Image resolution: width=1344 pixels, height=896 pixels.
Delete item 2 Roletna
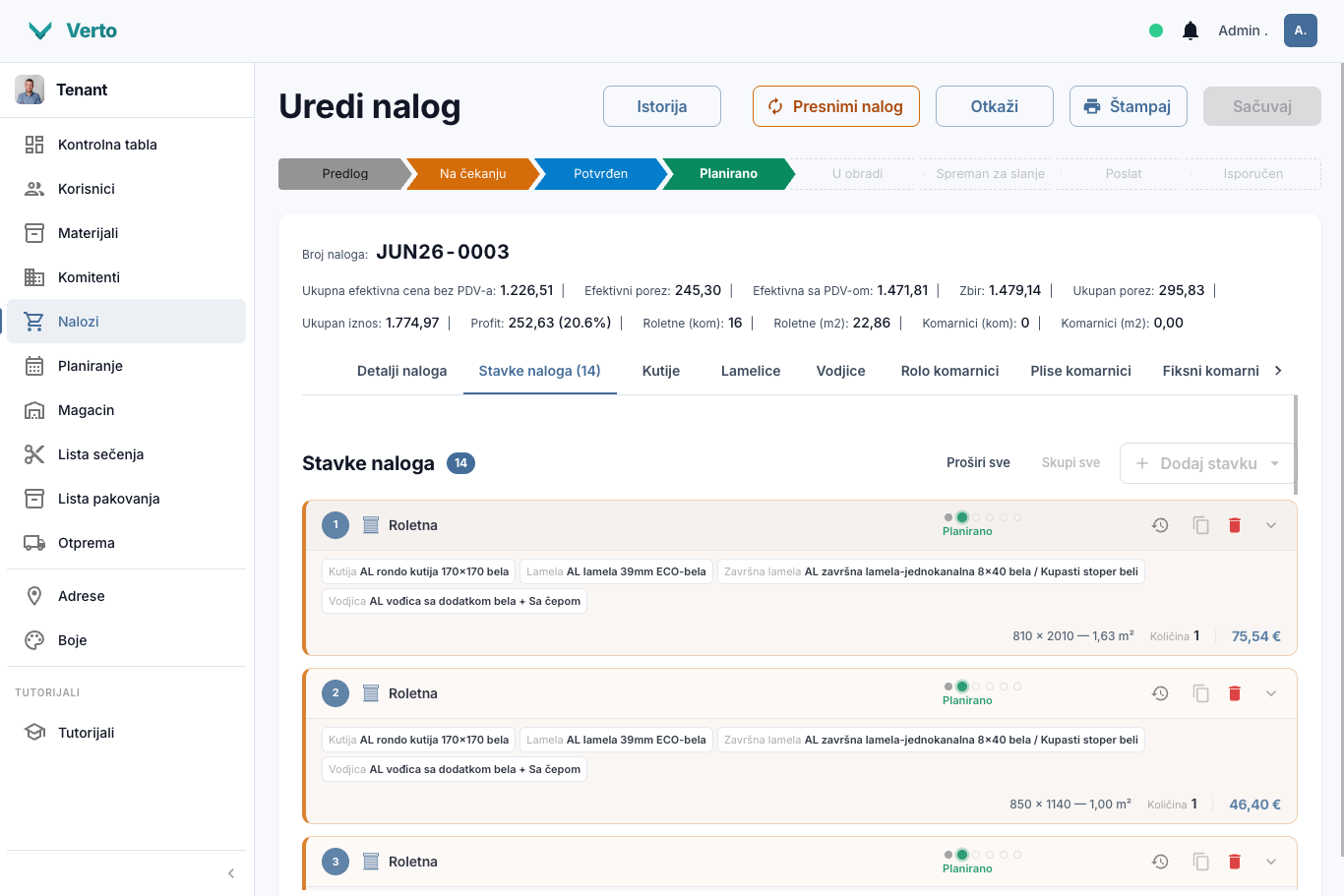pyautogui.click(x=1235, y=693)
